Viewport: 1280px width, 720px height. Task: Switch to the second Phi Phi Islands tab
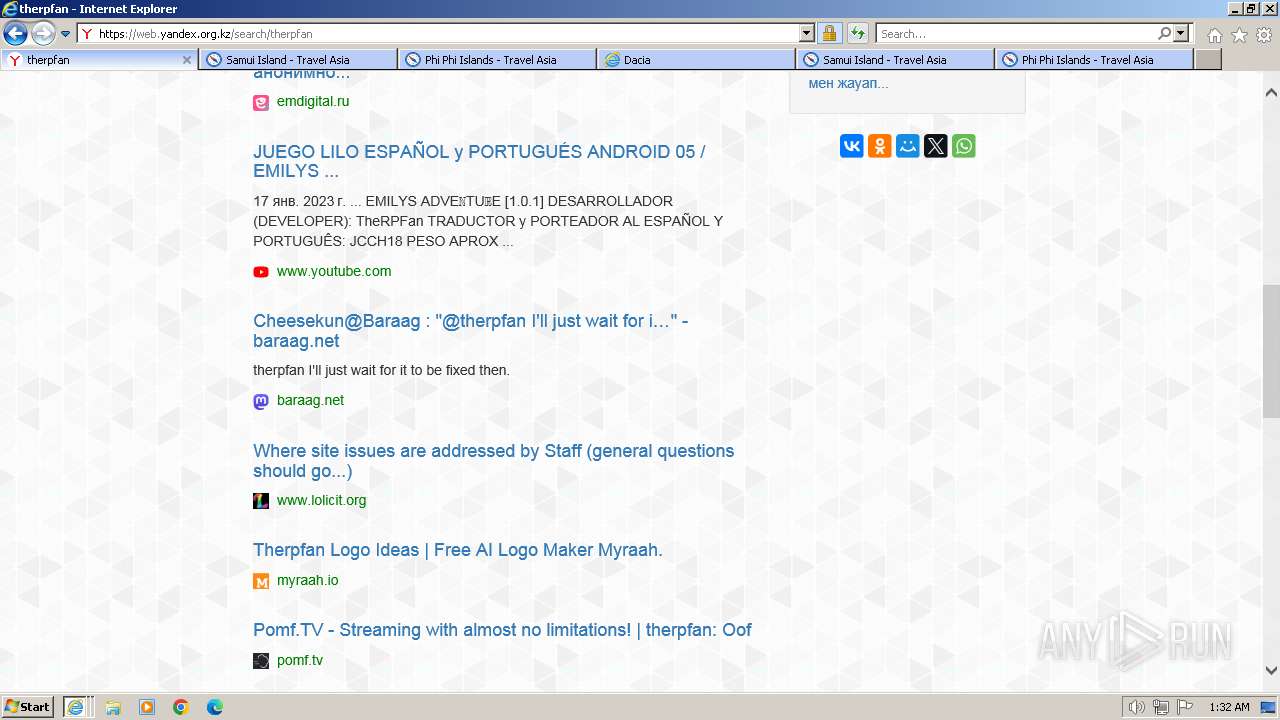[1094, 60]
